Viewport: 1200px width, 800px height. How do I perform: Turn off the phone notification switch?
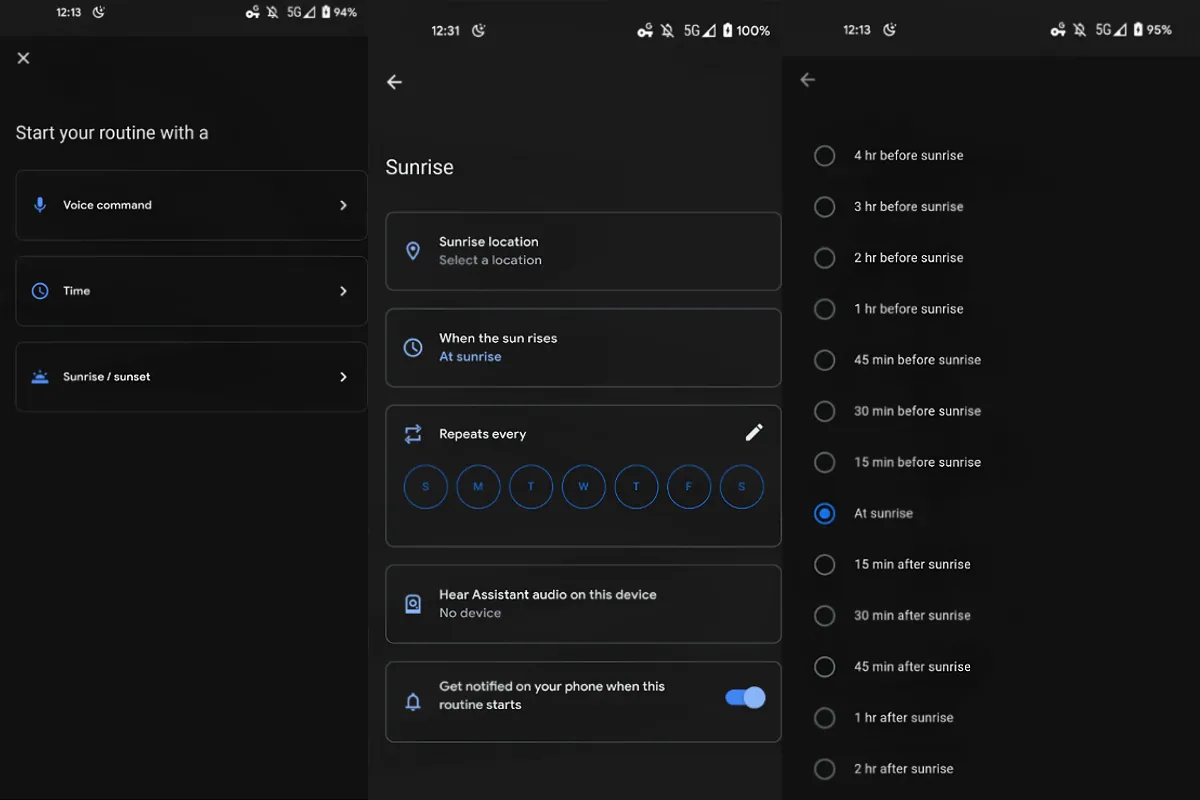tap(745, 698)
